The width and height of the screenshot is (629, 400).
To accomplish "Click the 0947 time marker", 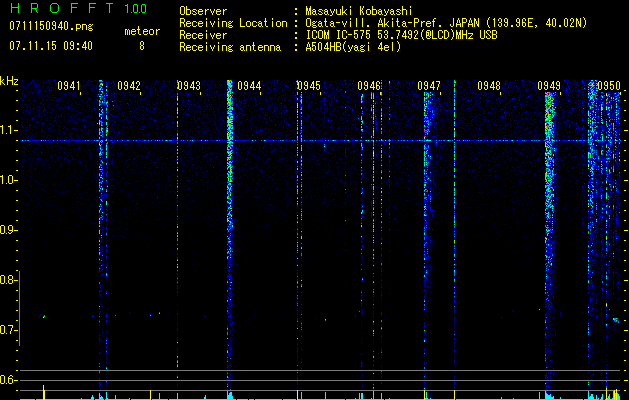I will click(x=429, y=86).
